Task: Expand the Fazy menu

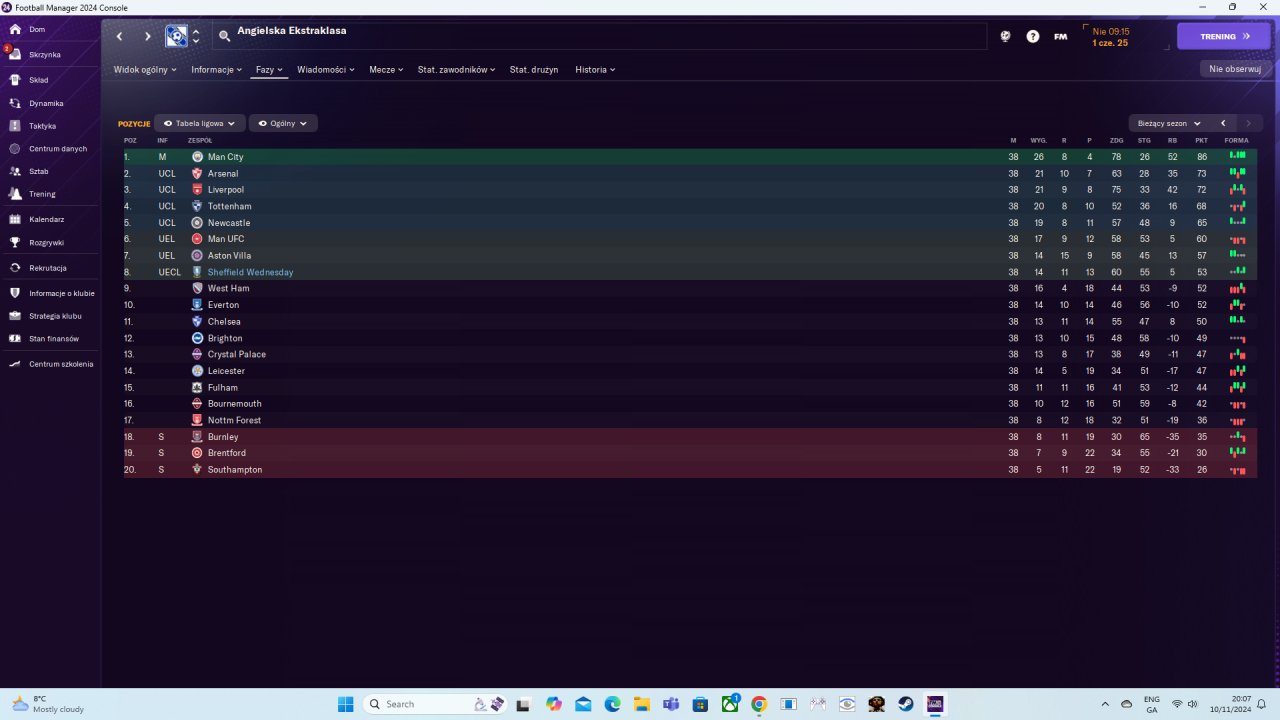Action: 269,70
